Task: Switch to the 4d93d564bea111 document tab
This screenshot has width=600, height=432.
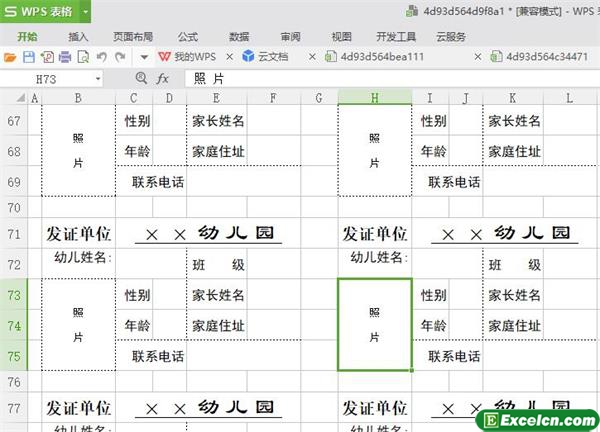Action: point(375,57)
